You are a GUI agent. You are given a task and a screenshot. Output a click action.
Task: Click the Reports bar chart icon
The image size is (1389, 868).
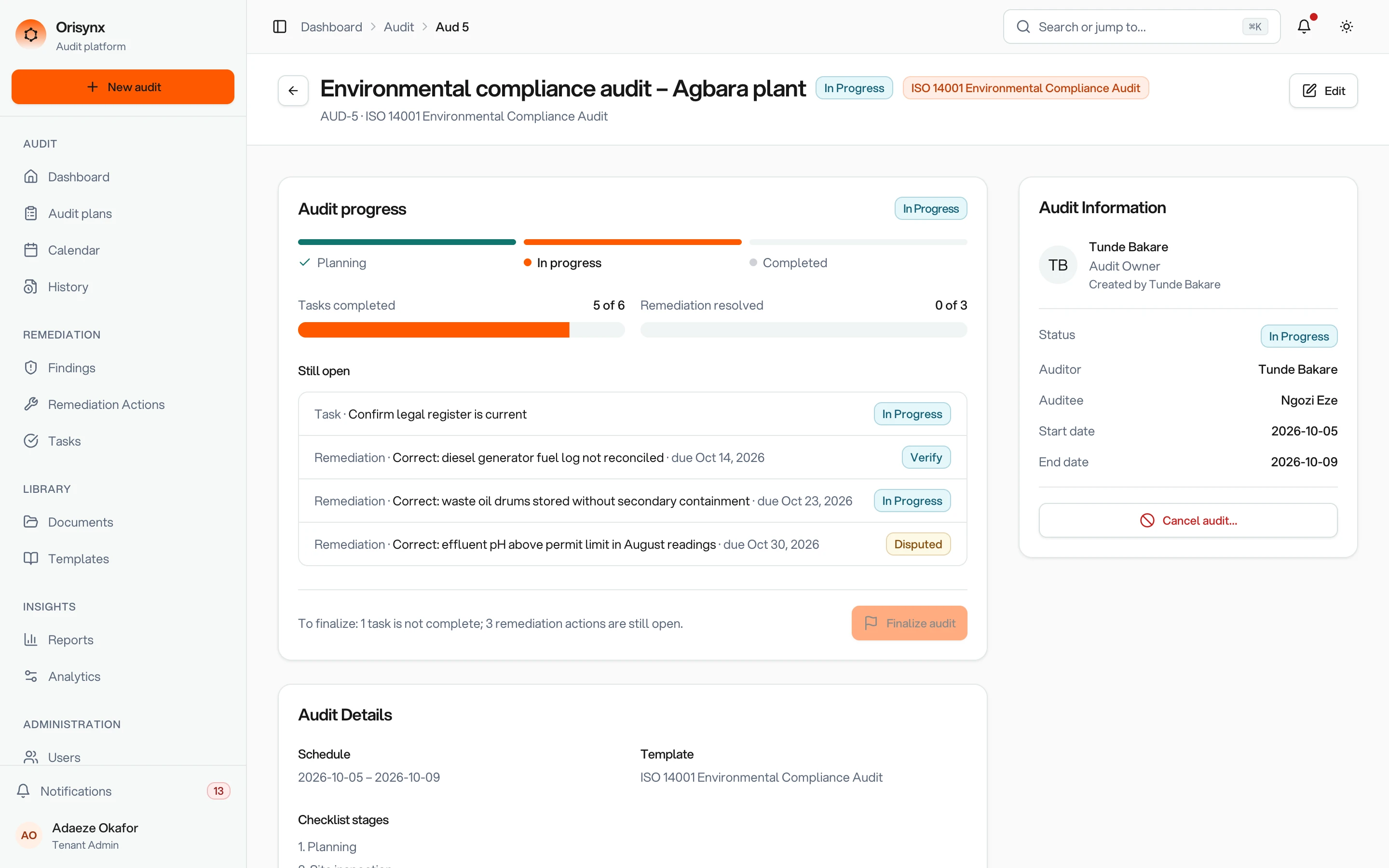[x=31, y=640]
